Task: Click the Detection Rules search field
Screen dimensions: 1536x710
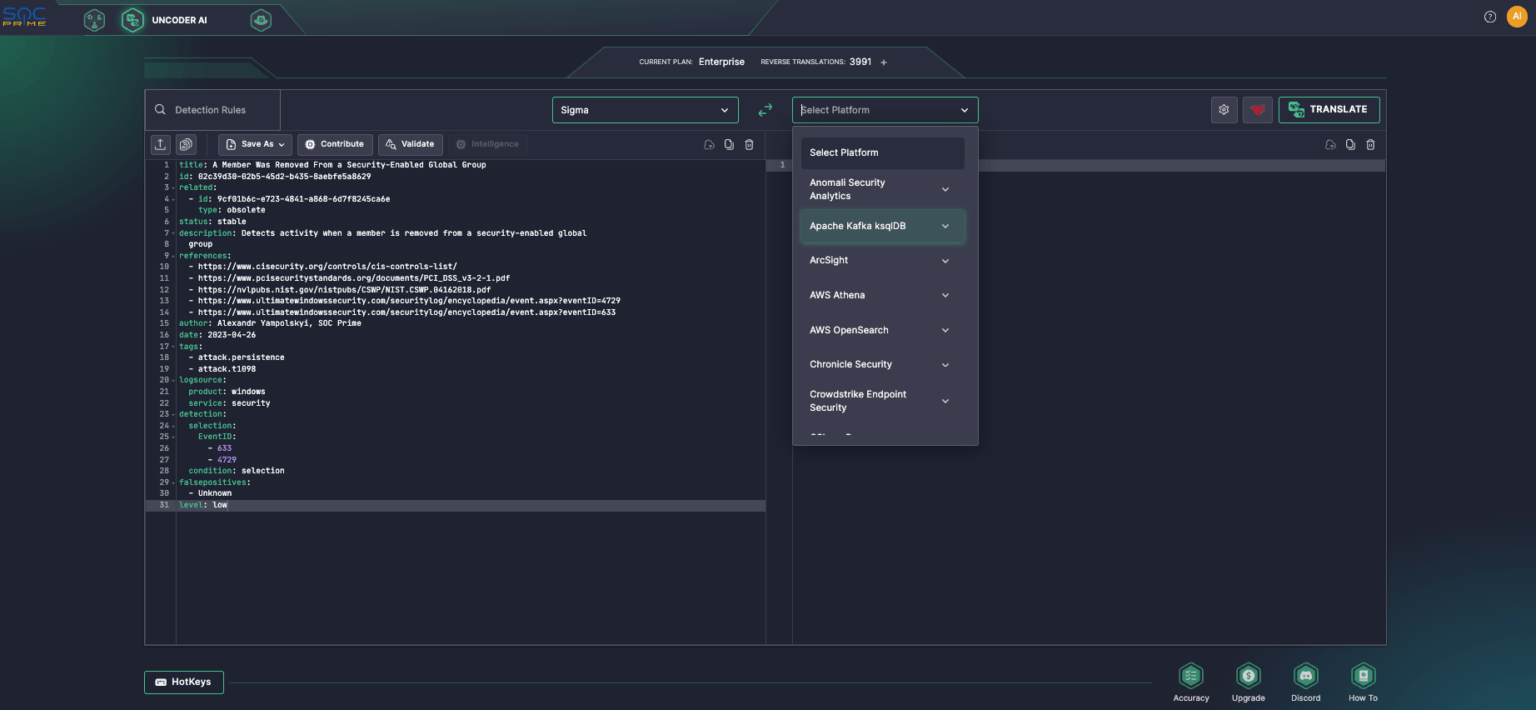Action: [x=213, y=109]
